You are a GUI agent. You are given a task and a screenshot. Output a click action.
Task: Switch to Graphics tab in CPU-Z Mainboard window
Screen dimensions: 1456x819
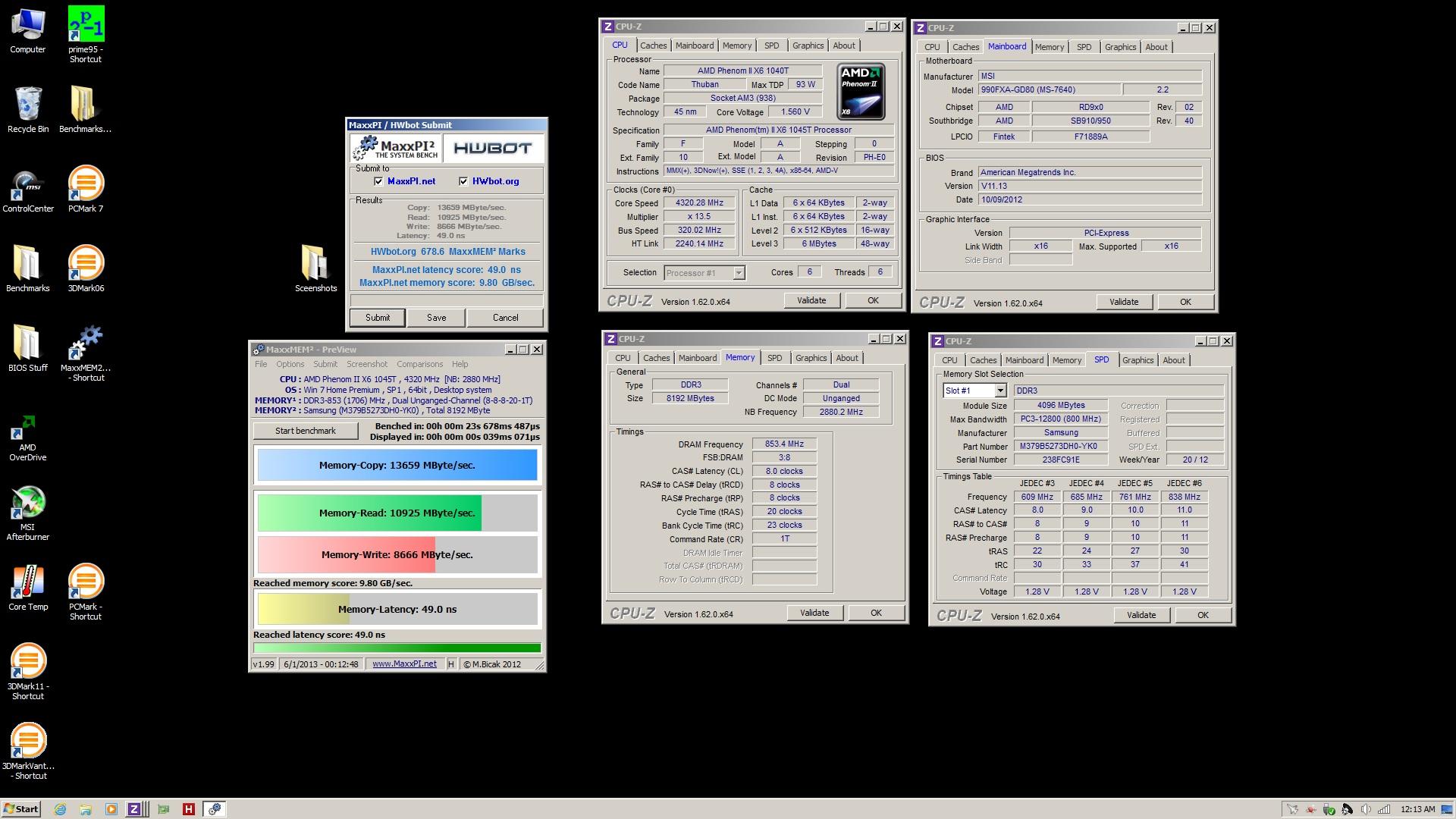click(1120, 47)
